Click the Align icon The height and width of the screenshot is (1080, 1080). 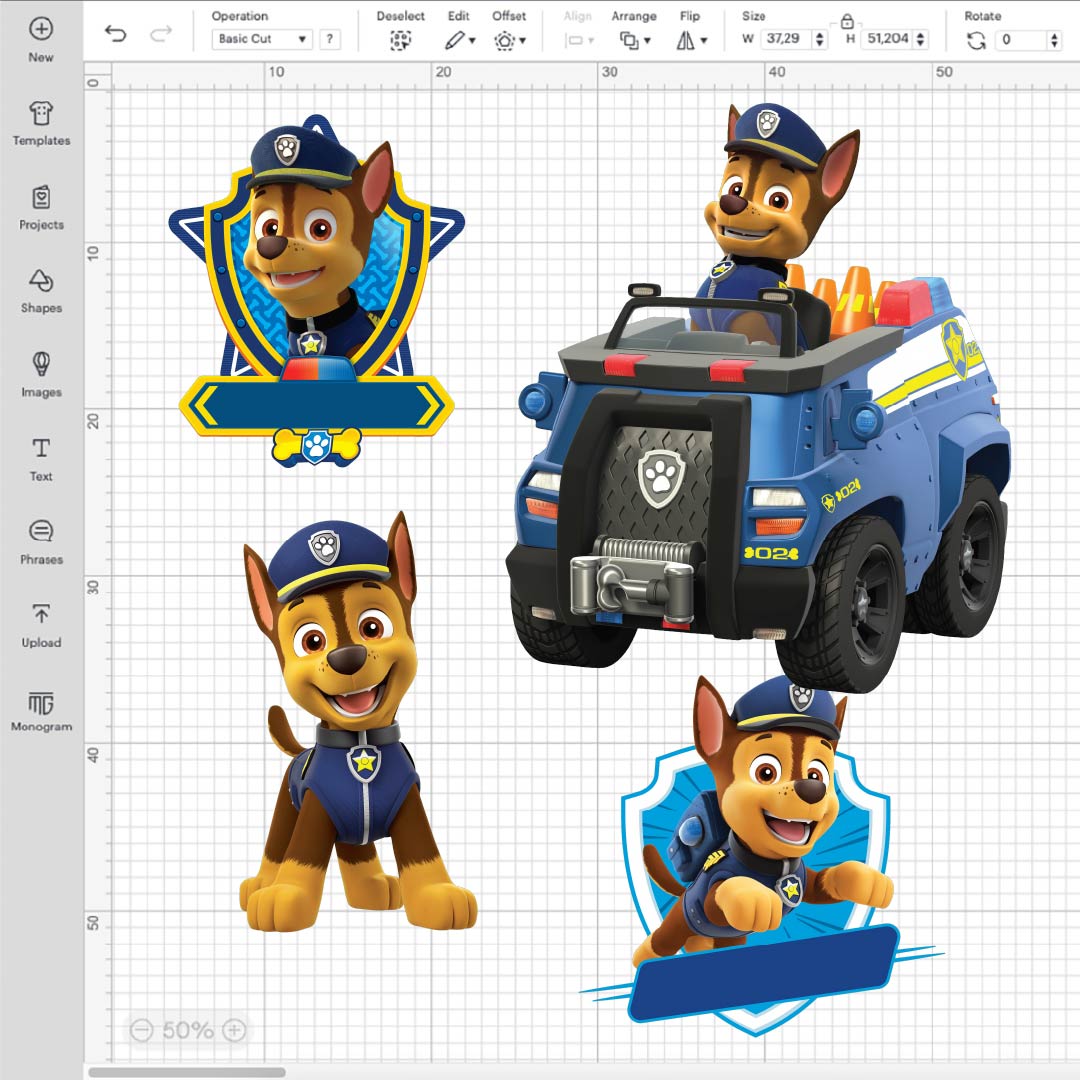point(574,41)
